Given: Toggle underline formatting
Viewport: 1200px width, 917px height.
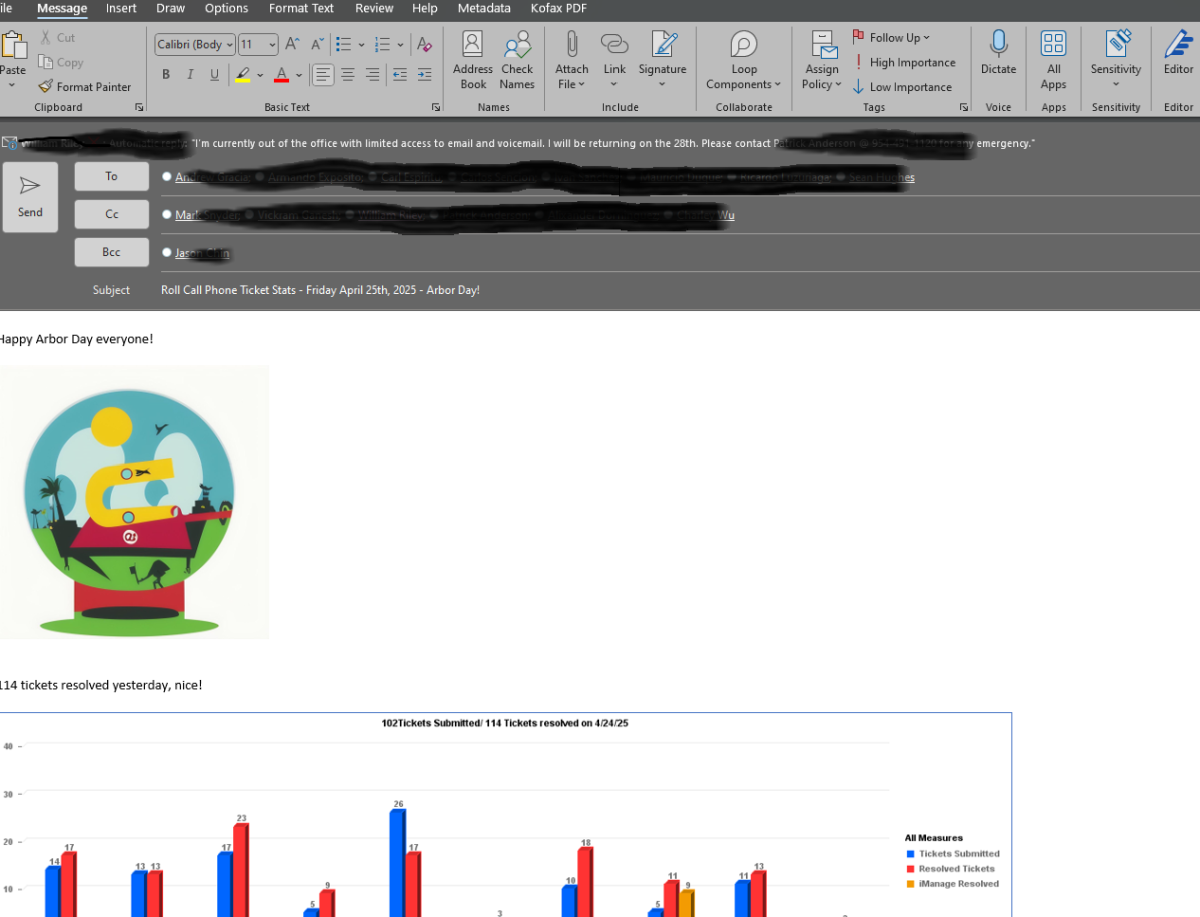Looking at the screenshot, I should pyautogui.click(x=214, y=75).
